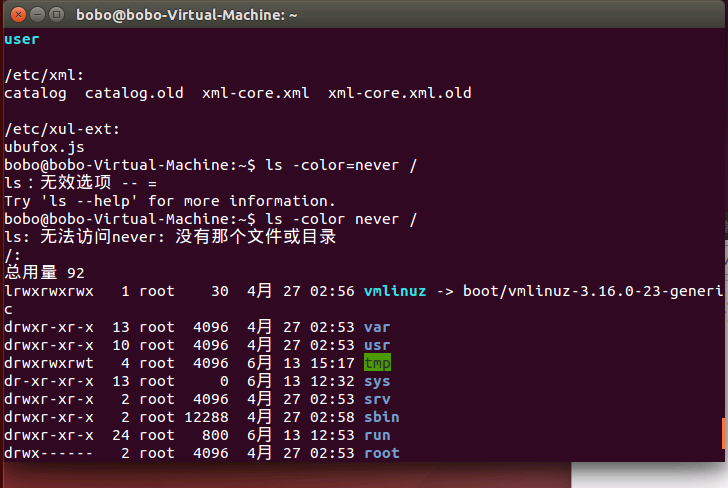Click 'ubufox.js' file name

(x=44, y=147)
